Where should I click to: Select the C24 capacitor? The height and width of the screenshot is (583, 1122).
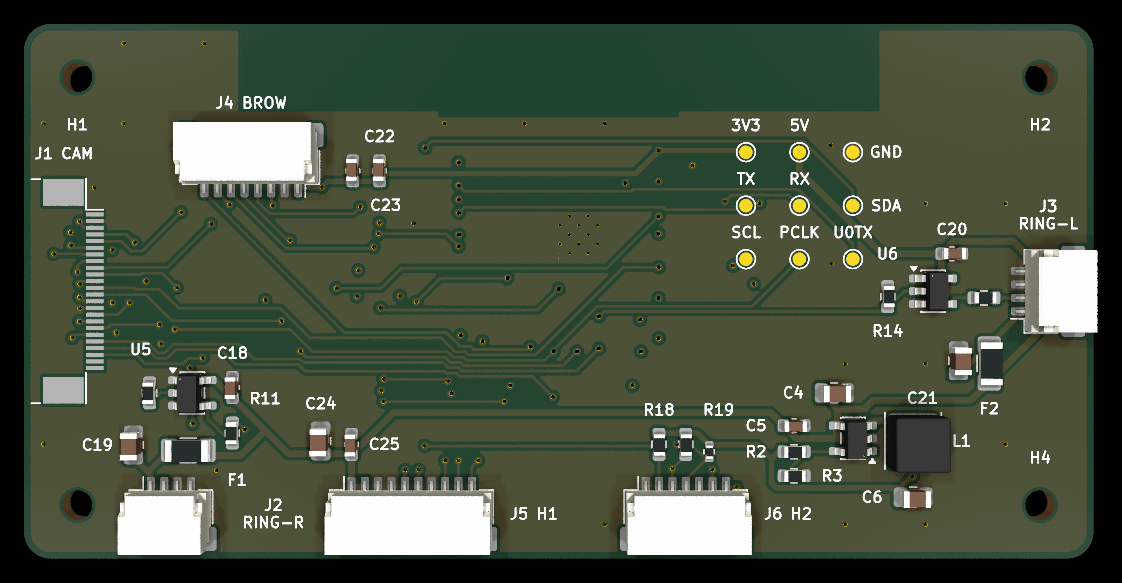click(320, 441)
